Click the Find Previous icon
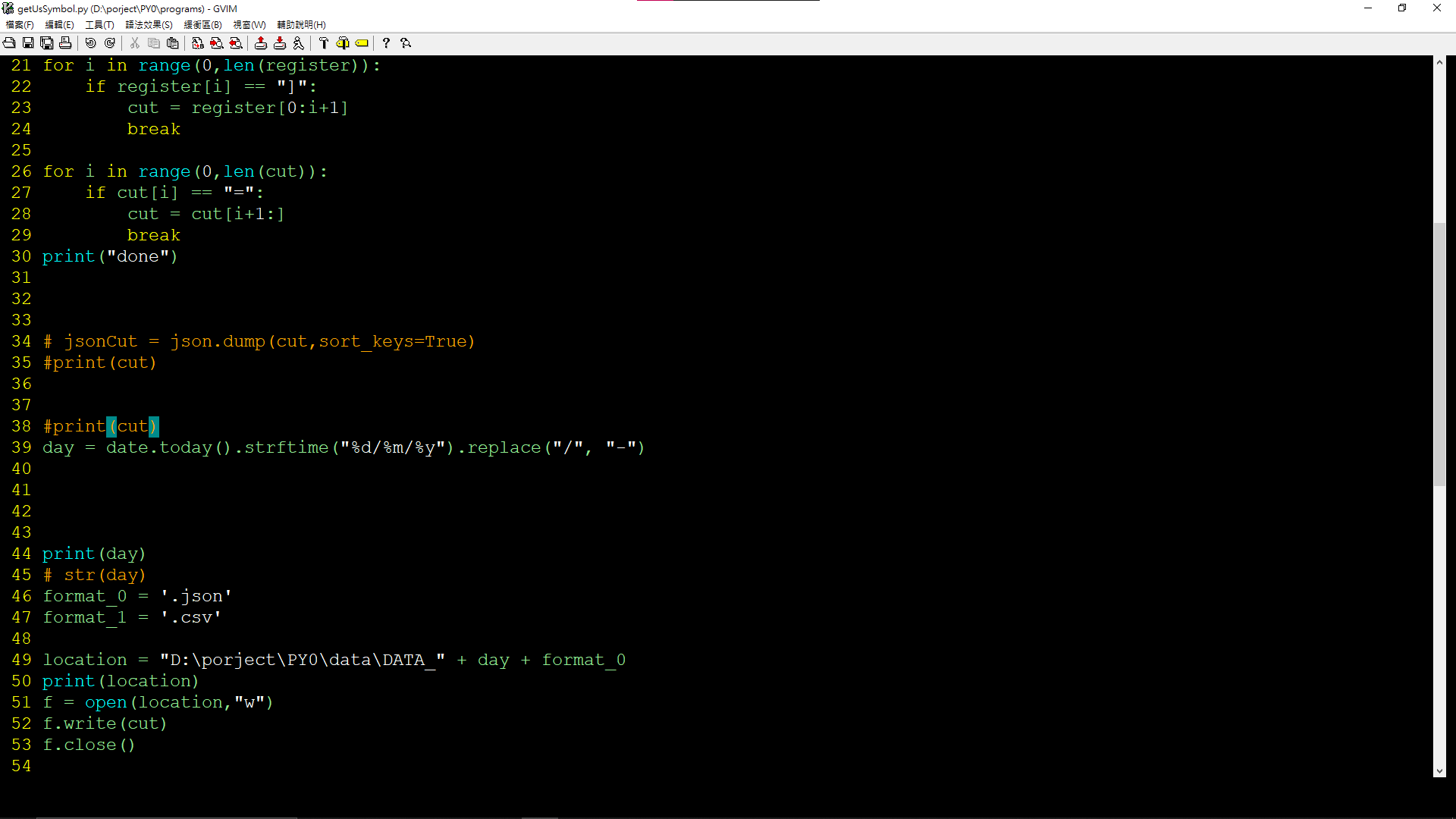 pyautogui.click(x=236, y=43)
